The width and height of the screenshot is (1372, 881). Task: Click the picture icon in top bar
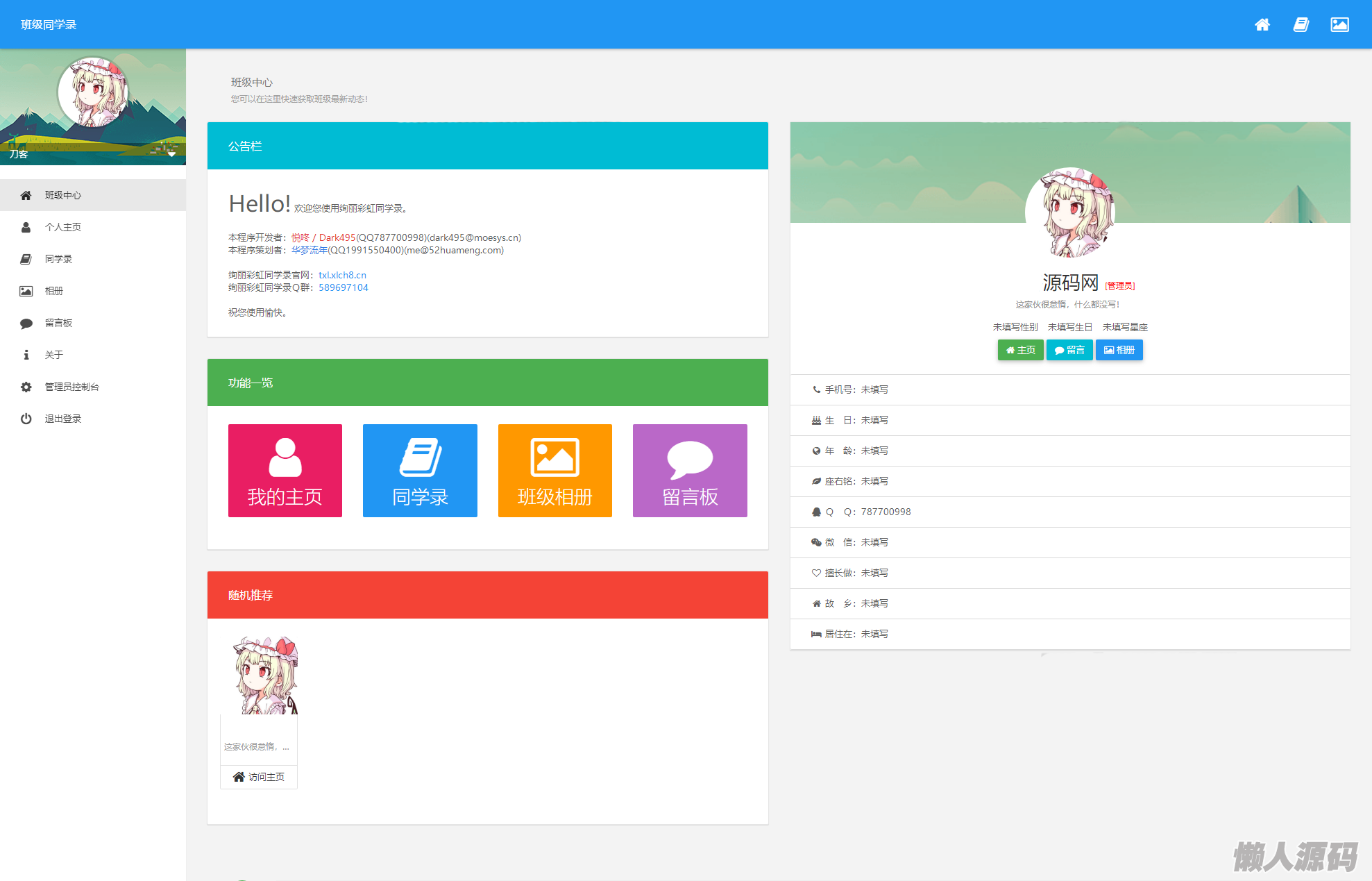1339,25
